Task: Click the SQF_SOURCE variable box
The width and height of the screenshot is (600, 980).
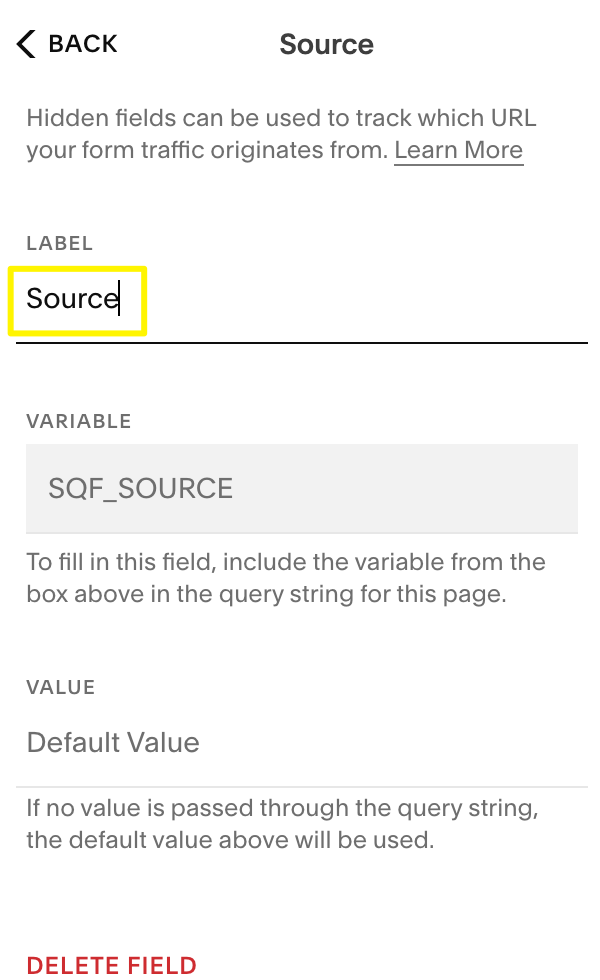Action: (301, 488)
